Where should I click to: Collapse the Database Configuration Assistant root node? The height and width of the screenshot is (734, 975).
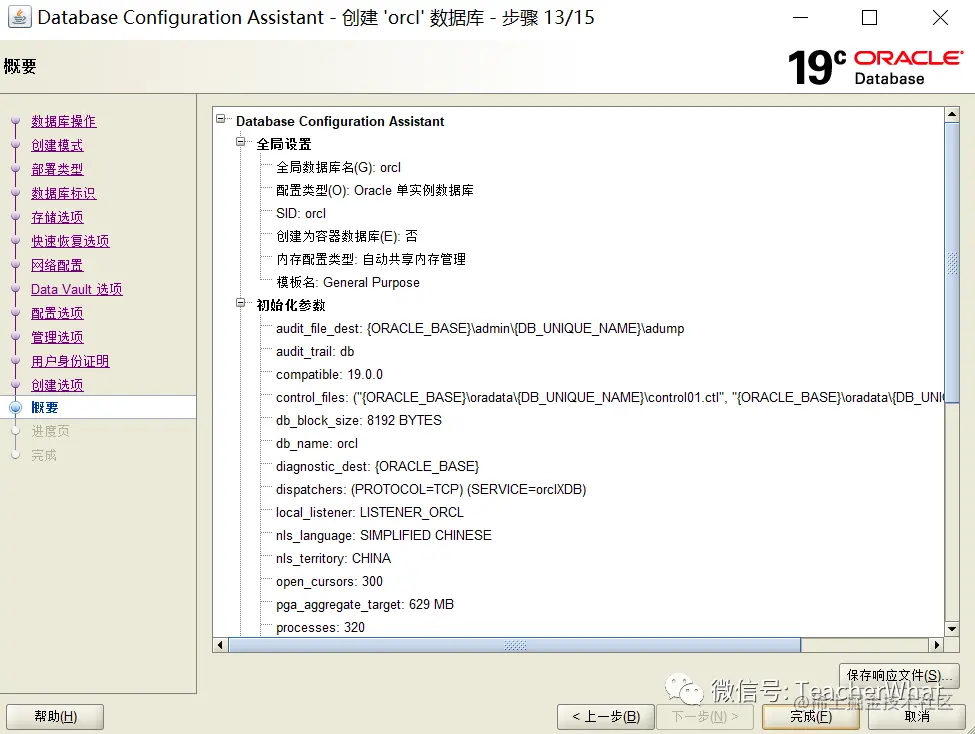pos(220,118)
